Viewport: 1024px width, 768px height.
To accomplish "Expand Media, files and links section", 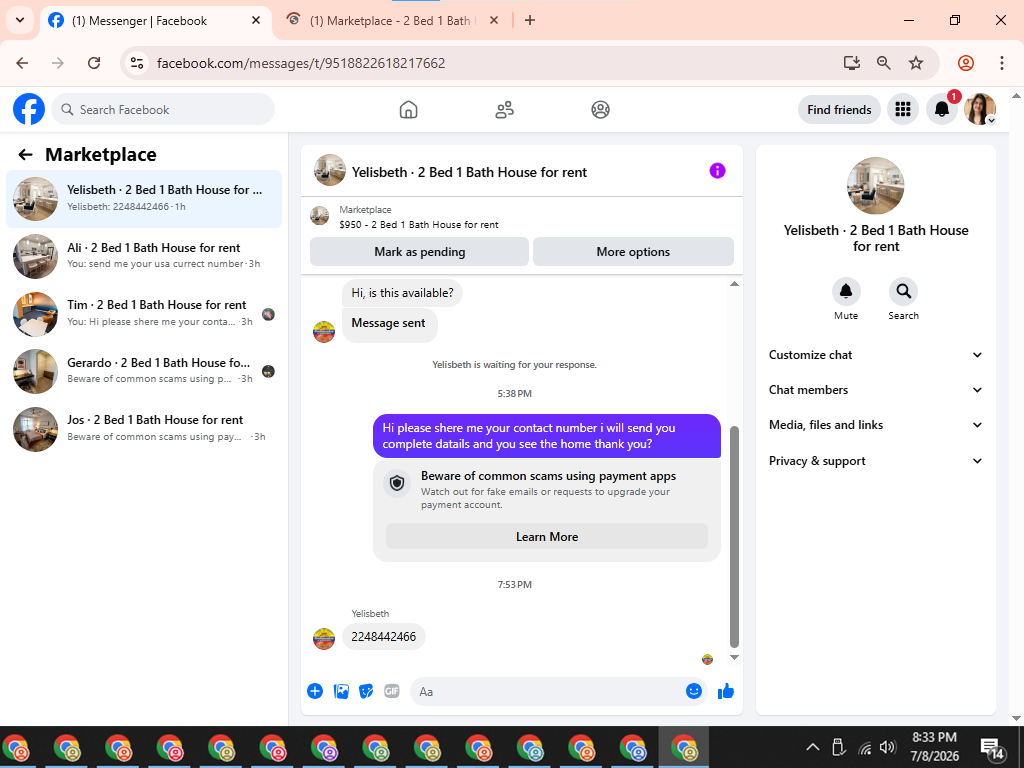I will click(x=875, y=425).
